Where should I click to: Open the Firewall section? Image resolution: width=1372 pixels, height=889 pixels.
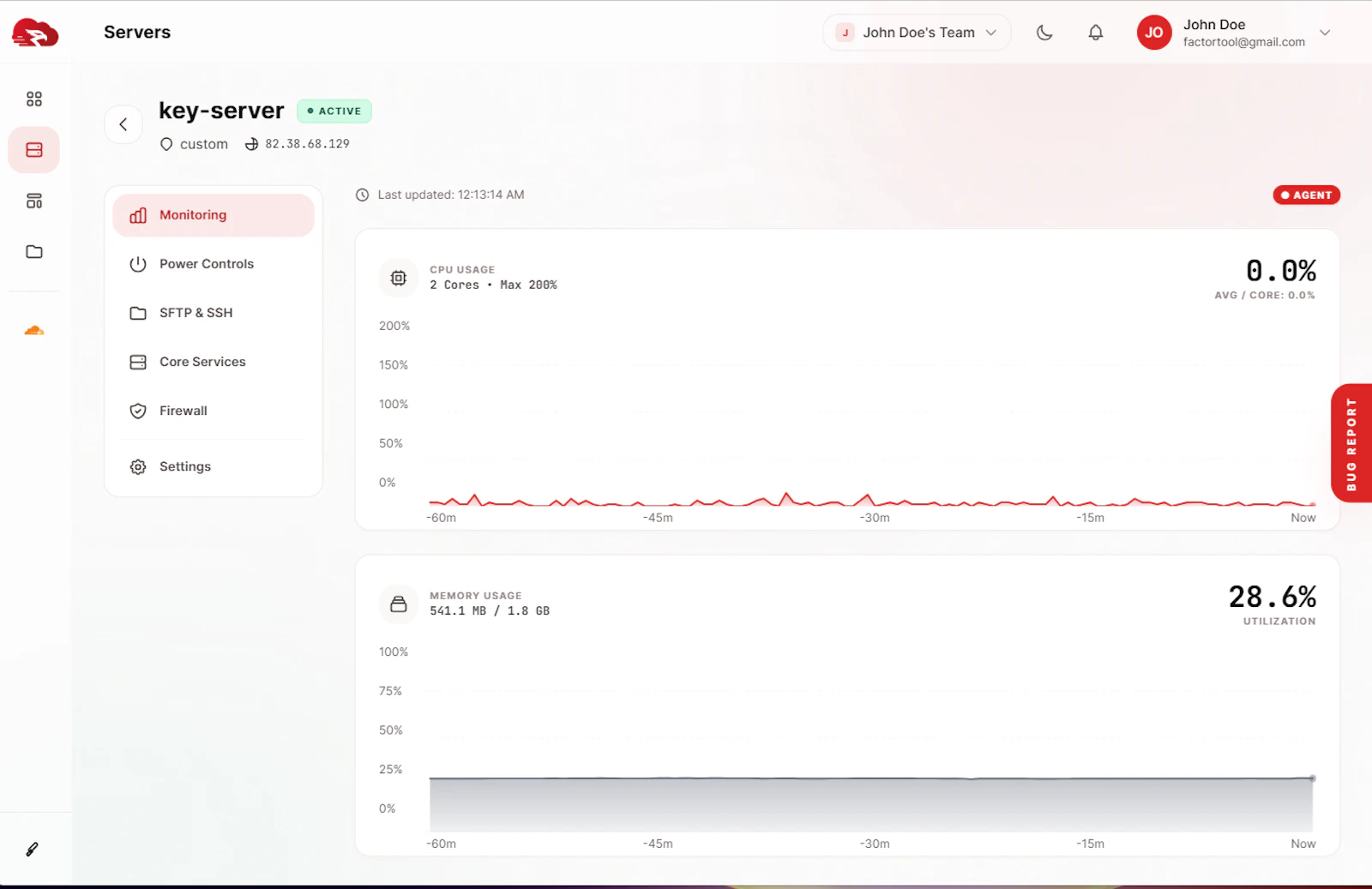pyautogui.click(x=214, y=411)
